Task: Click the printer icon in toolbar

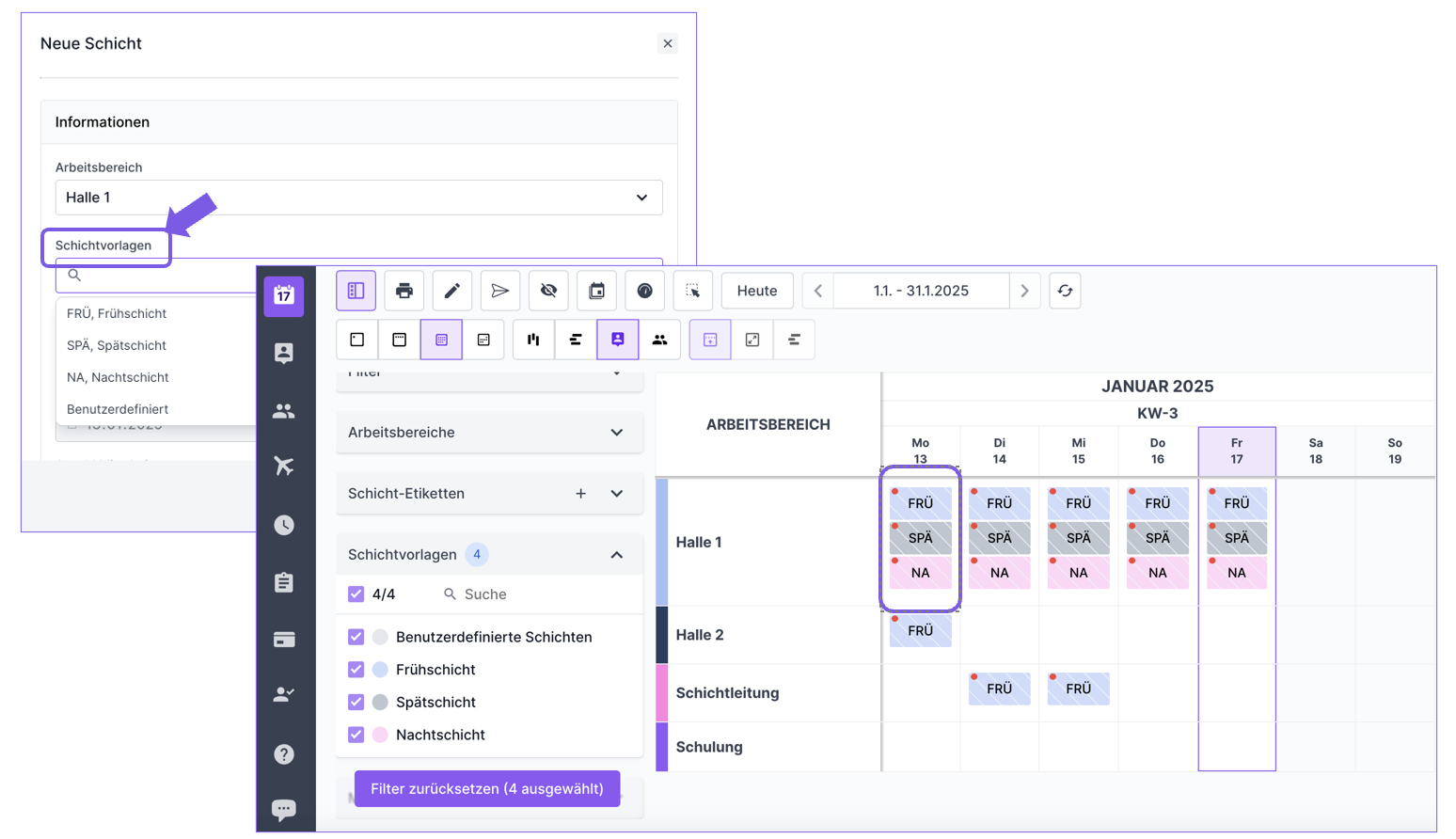Action: (x=404, y=291)
